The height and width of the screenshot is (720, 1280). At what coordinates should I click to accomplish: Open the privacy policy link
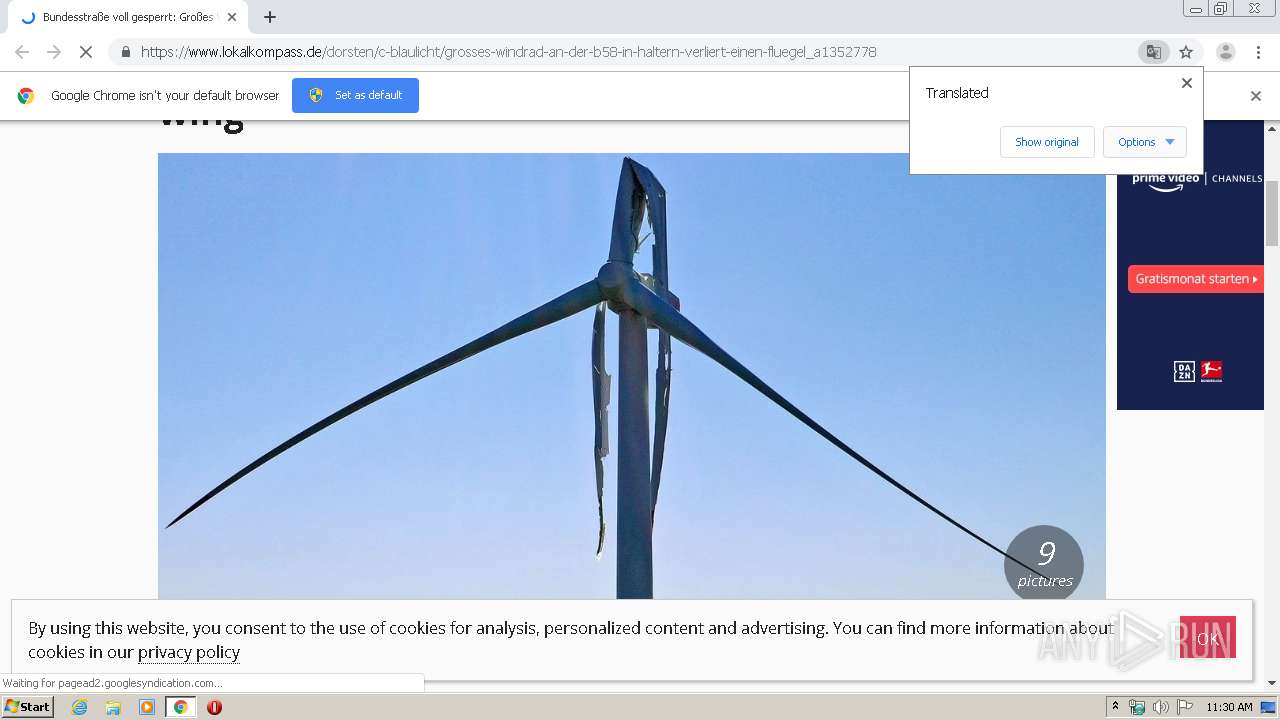[189, 652]
